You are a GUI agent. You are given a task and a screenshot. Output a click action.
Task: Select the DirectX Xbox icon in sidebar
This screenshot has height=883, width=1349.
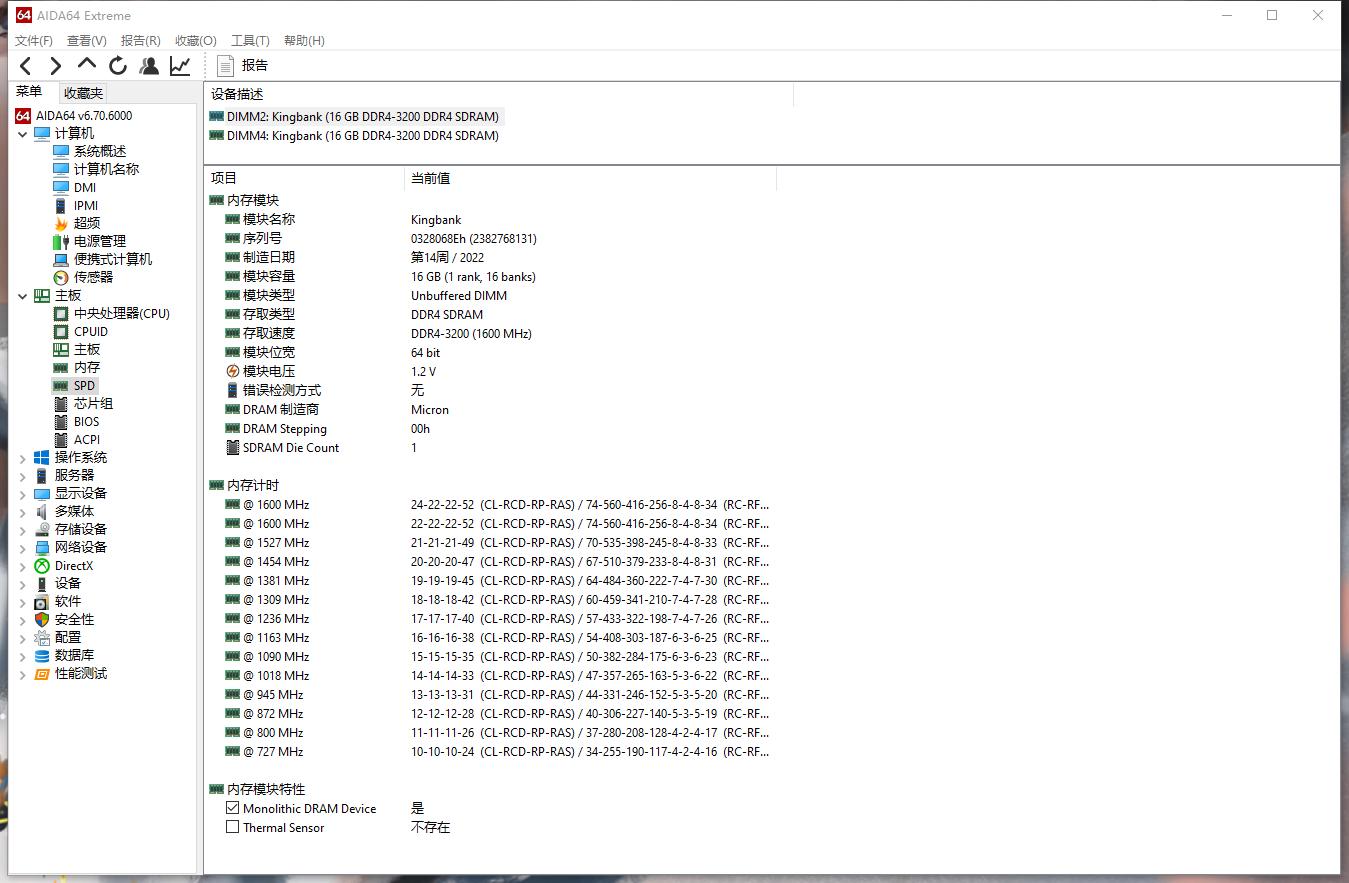point(42,565)
